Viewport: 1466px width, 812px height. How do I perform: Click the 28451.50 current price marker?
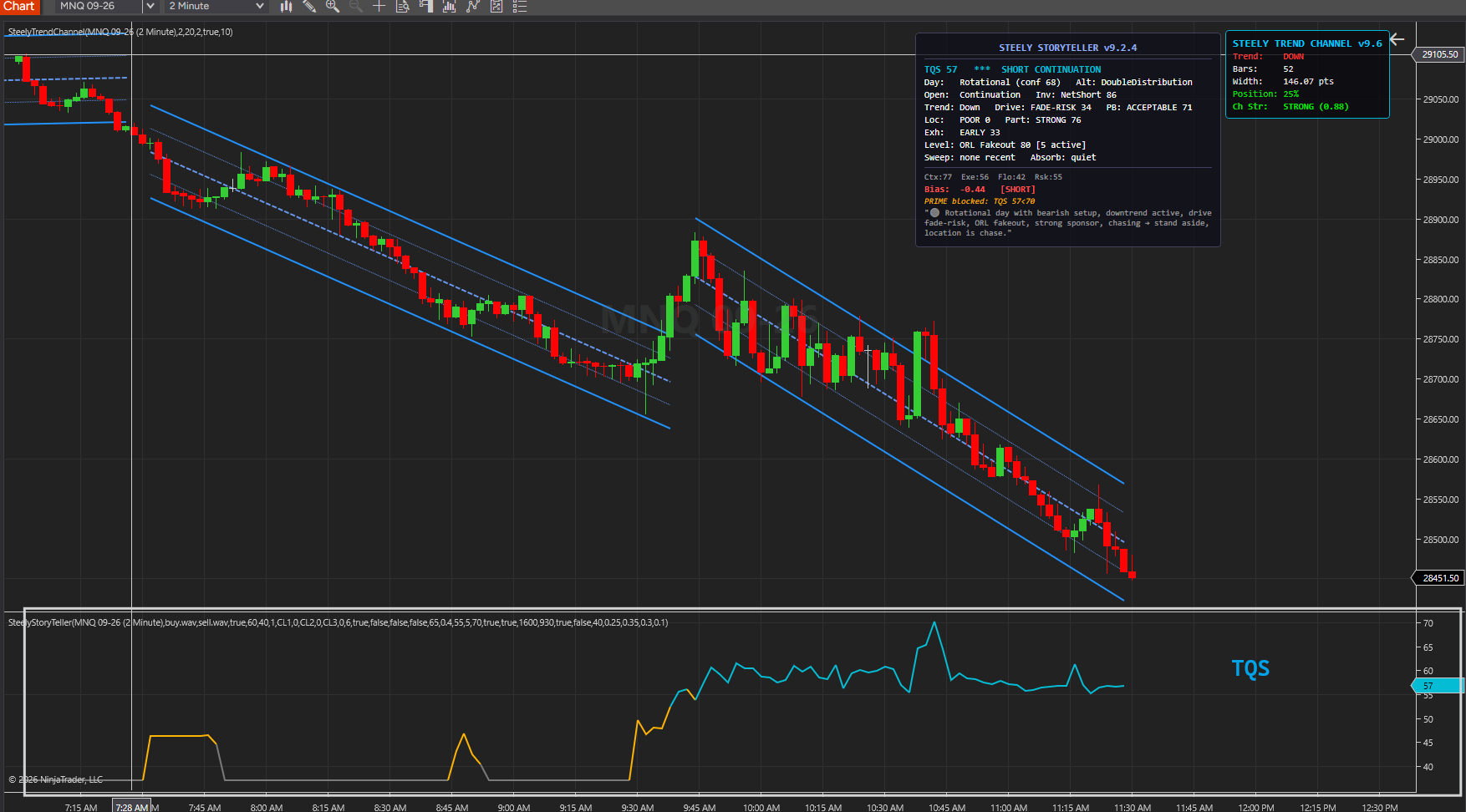click(1439, 578)
